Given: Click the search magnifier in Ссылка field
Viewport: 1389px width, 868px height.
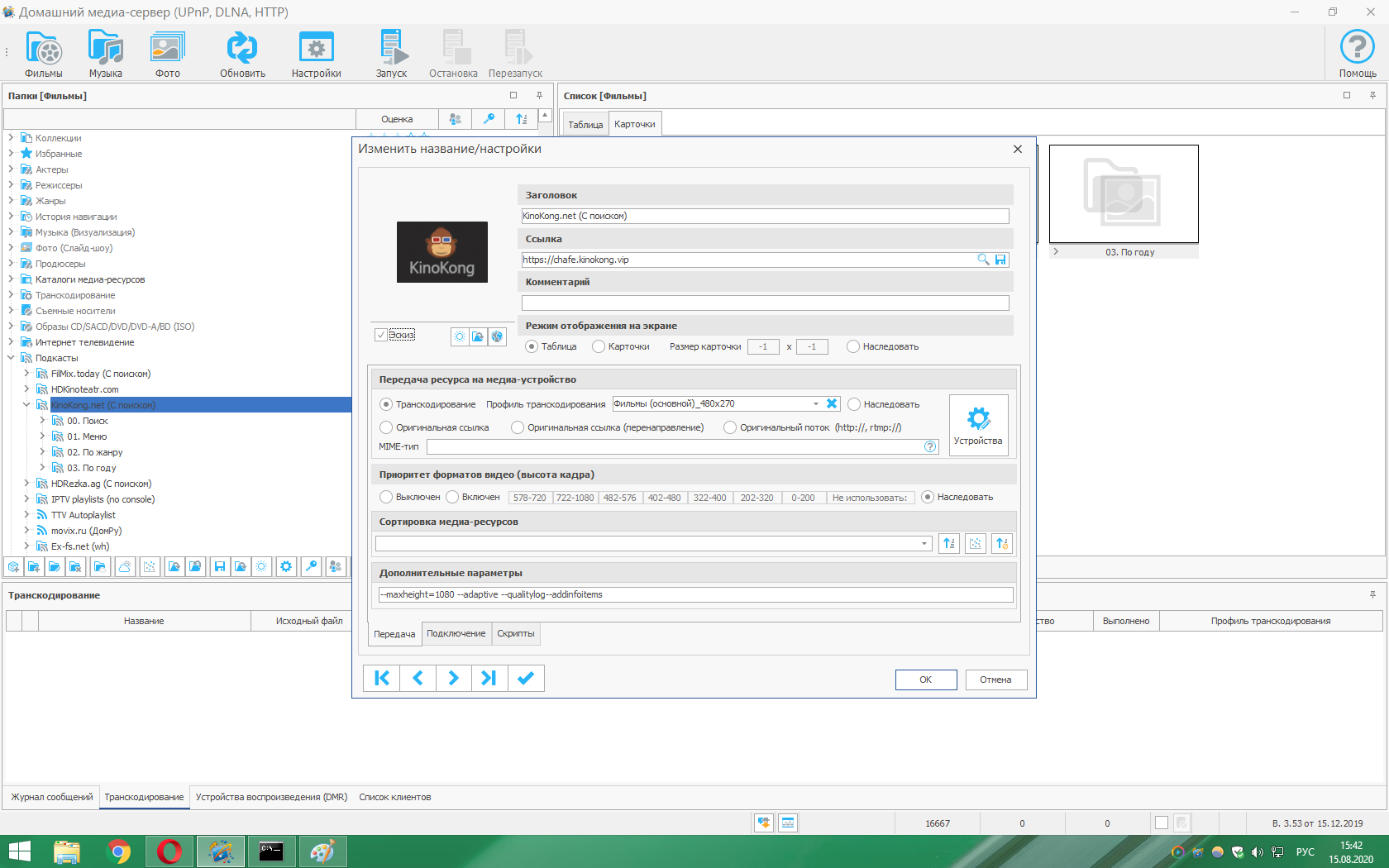Looking at the screenshot, I should tap(983, 260).
